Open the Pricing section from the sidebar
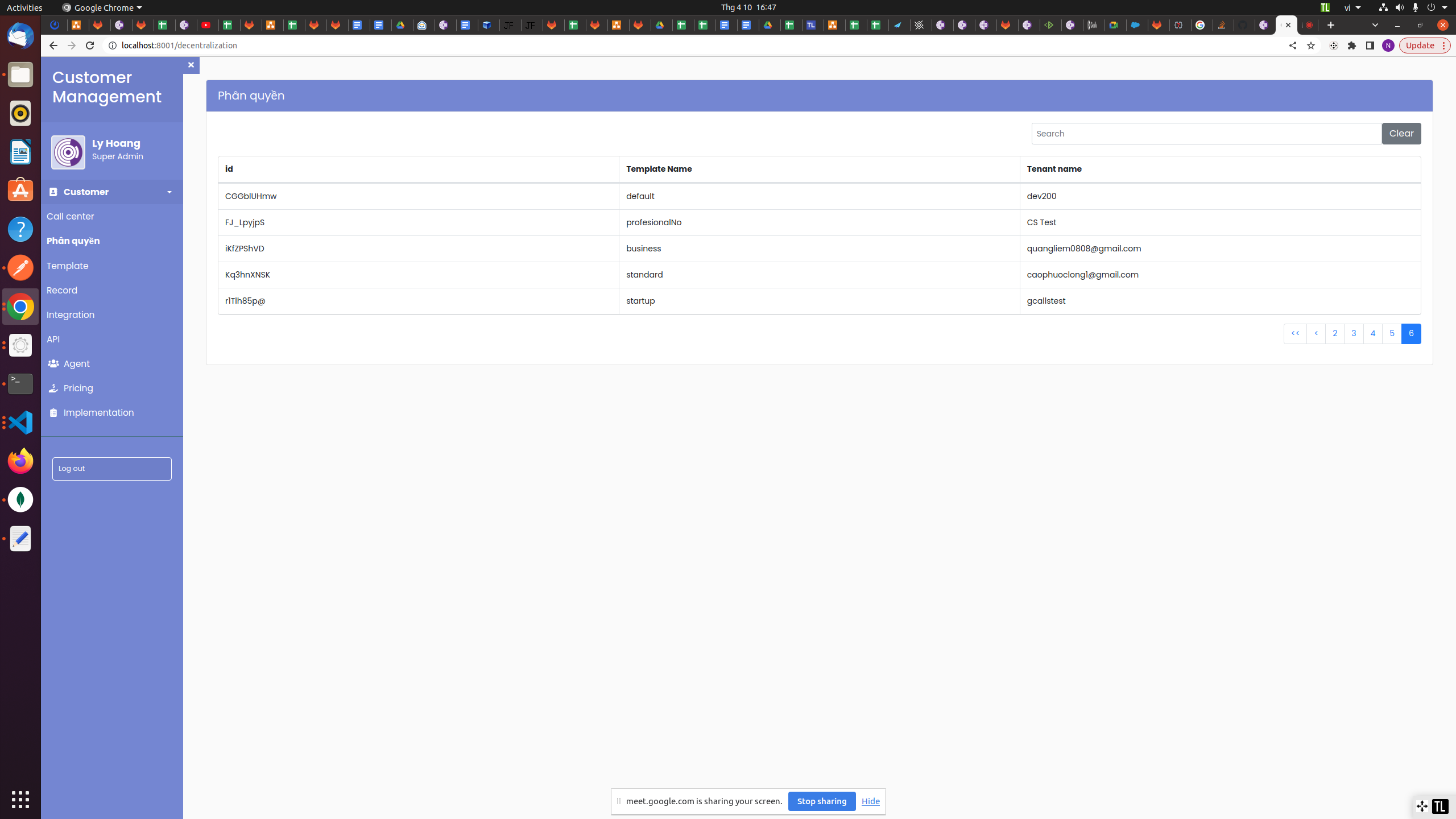Image resolution: width=1456 pixels, height=819 pixels. click(78, 388)
